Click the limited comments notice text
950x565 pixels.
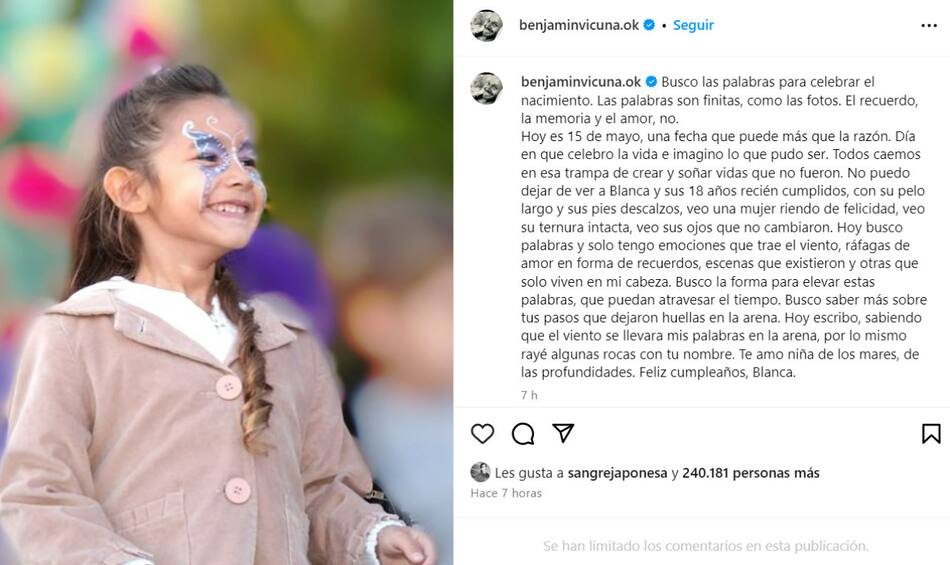click(705, 546)
